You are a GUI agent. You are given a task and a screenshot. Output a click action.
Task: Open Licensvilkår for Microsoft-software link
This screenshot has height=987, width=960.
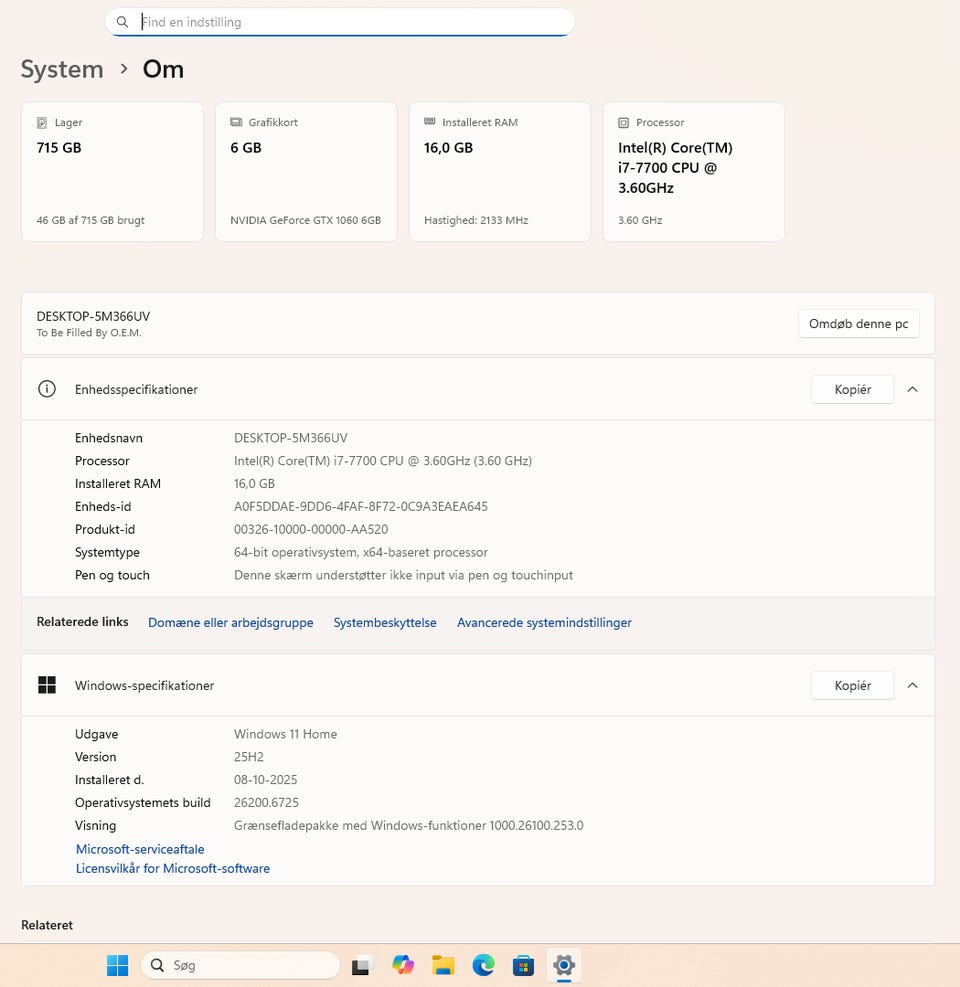pyautogui.click(x=172, y=869)
